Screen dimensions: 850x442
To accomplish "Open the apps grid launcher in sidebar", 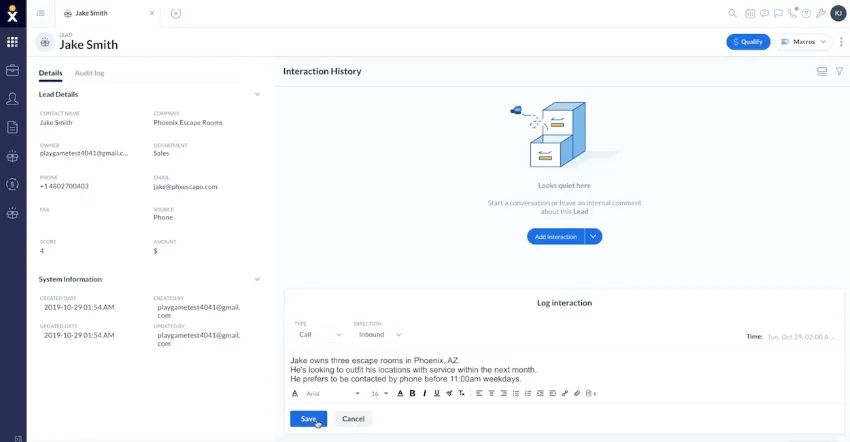I will (x=12, y=42).
